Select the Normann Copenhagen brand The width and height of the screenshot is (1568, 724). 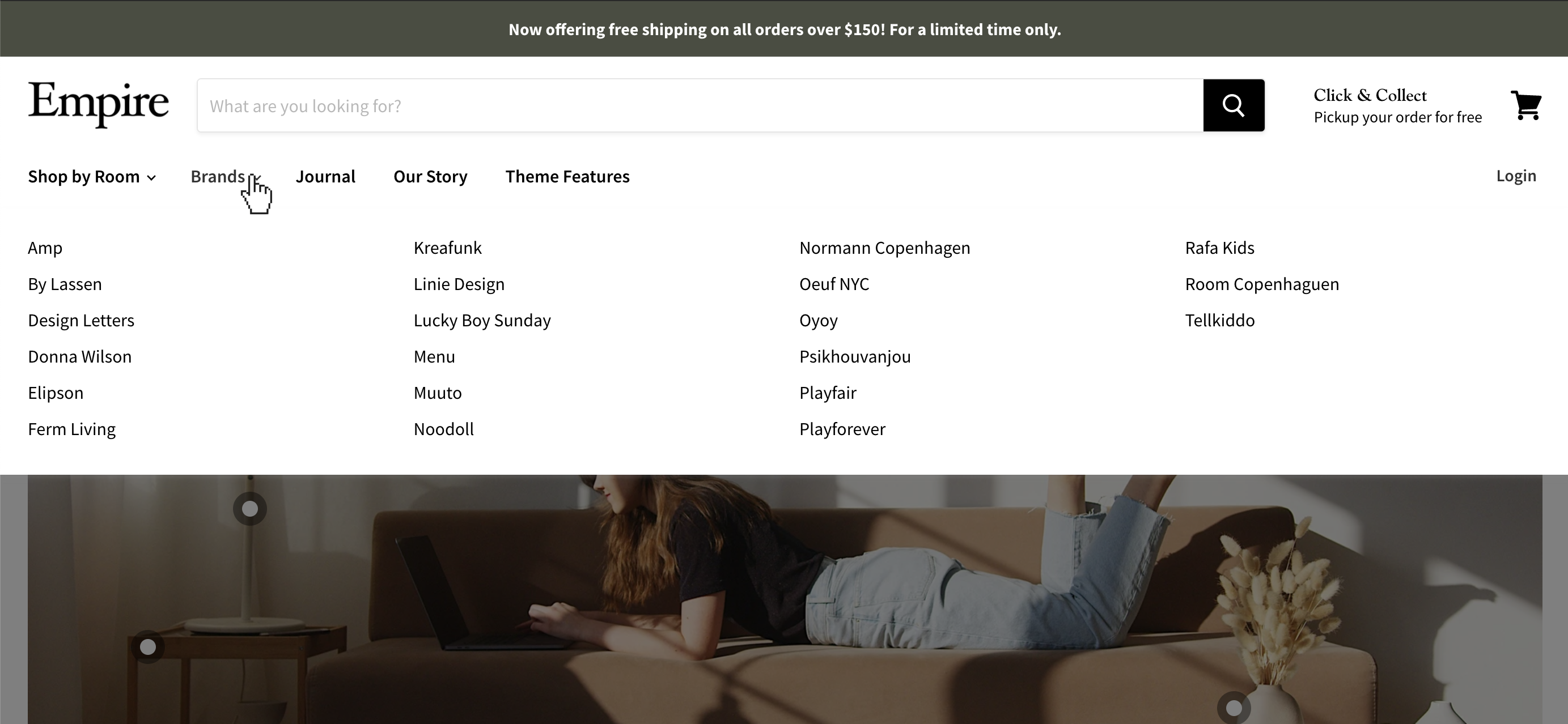[x=884, y=248]
